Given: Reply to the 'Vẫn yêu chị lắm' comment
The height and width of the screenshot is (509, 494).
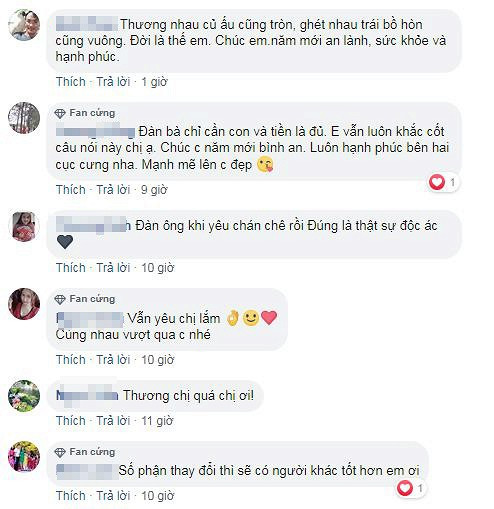Looking at the screenshot, I should click(x=113, y=360).
